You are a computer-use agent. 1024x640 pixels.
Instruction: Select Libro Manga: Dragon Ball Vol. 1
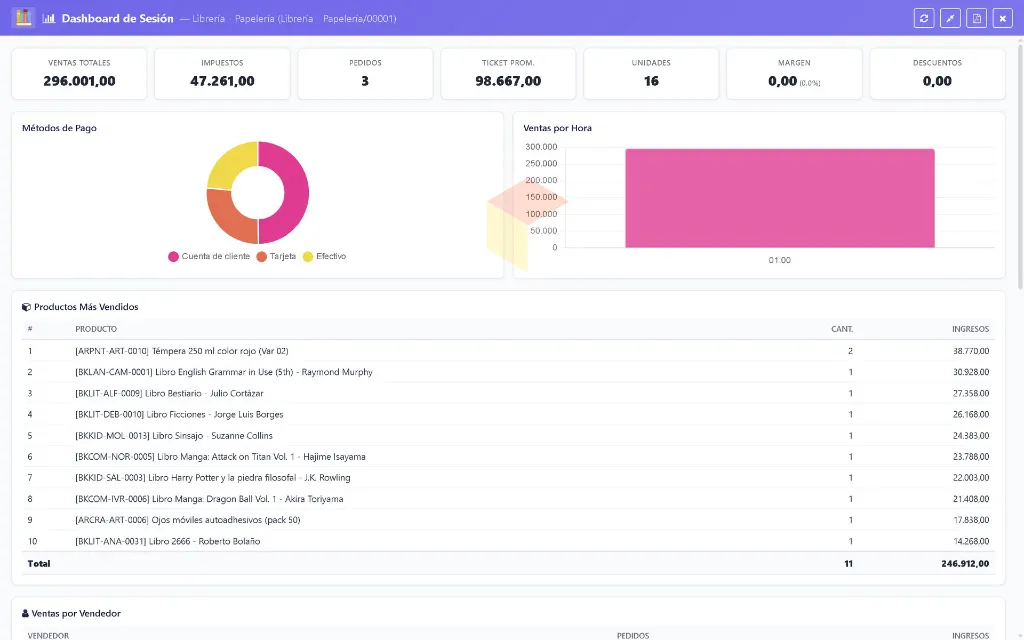[508, 499]
